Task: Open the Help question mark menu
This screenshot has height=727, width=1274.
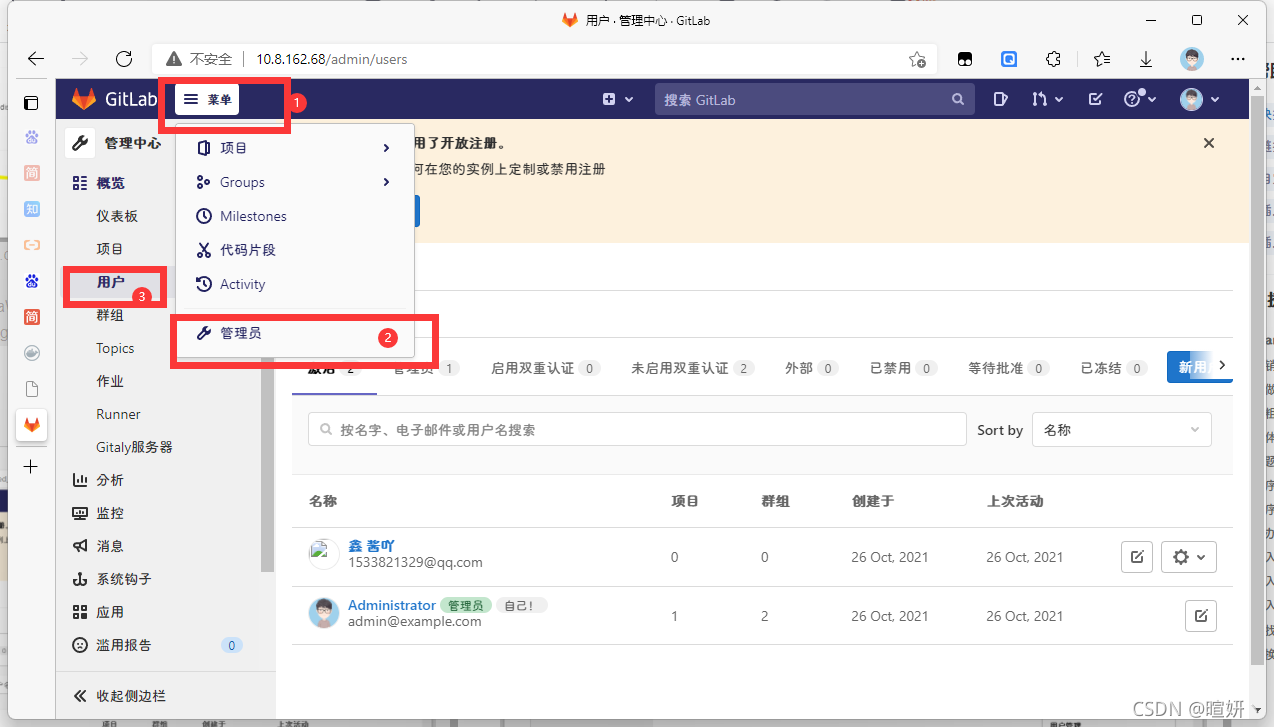Action: click(1140, 99)
